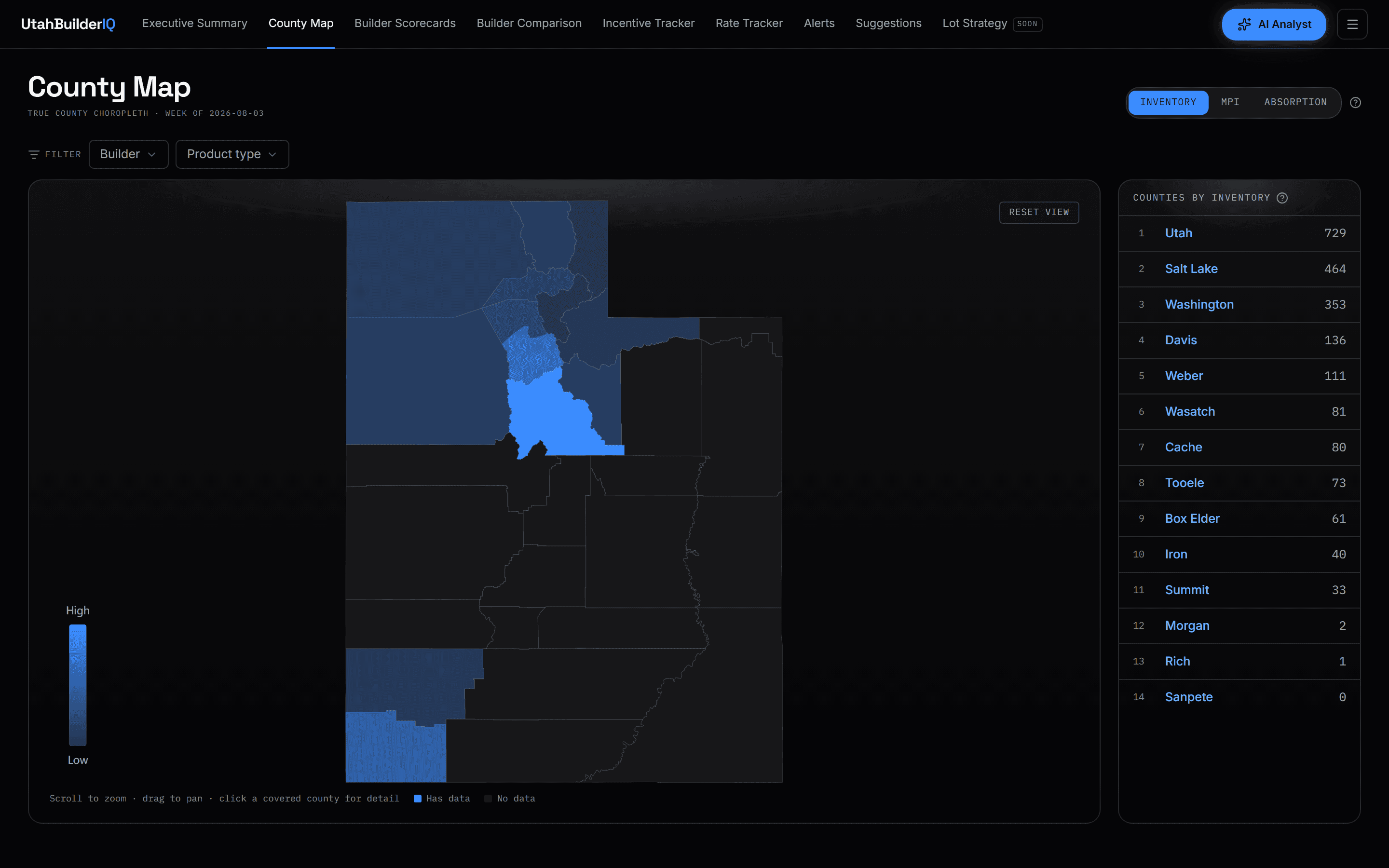This screenshot has height=868, width=1389.
Task: Open Cache county link
Action: 1183,447
